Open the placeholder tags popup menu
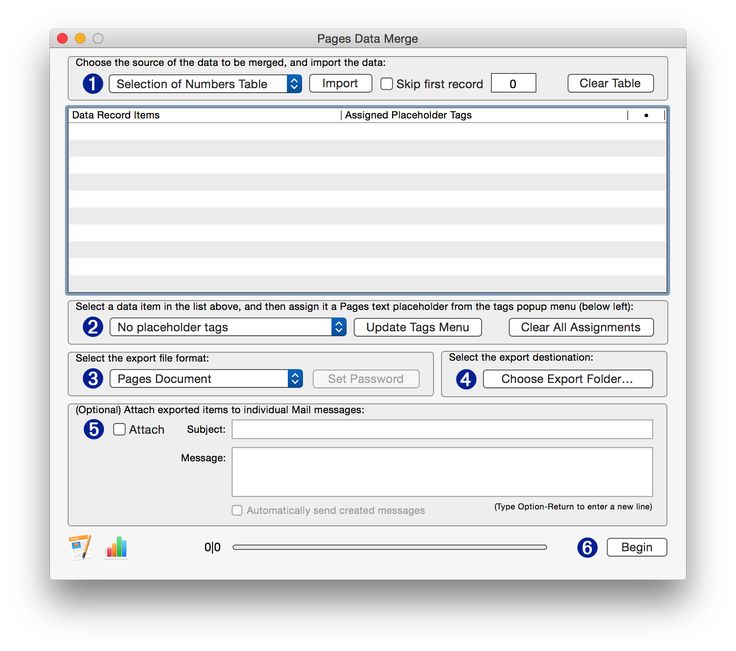The width and height of the screenshot is (736, 651). [x=228, y=327]
